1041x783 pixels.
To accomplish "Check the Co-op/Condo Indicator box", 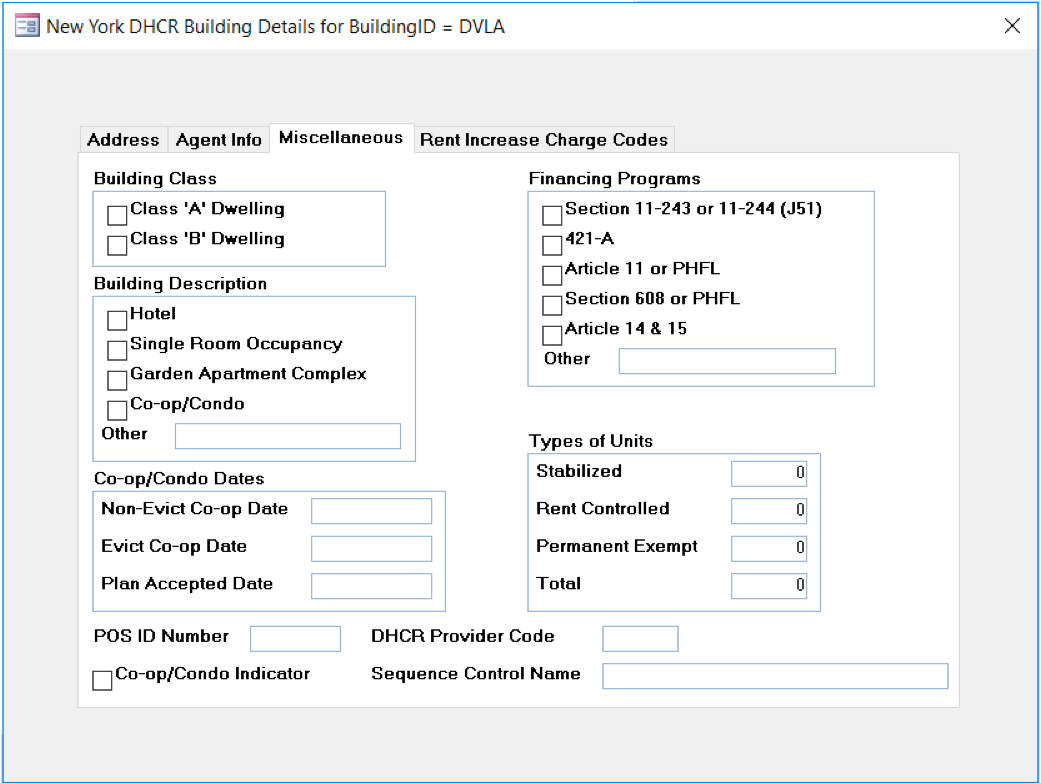I will [x=102, y=680].
